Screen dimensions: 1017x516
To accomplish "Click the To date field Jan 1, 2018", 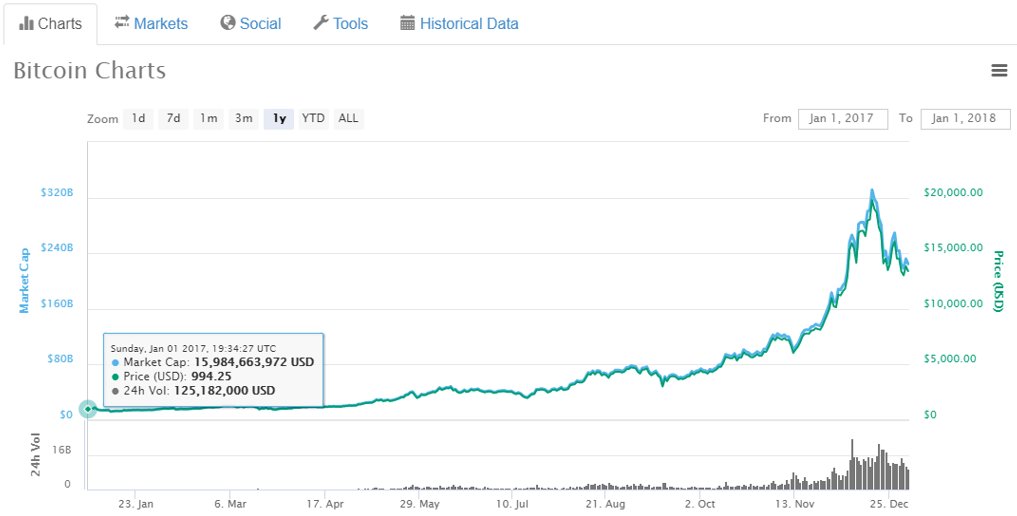I will point(965,119).
